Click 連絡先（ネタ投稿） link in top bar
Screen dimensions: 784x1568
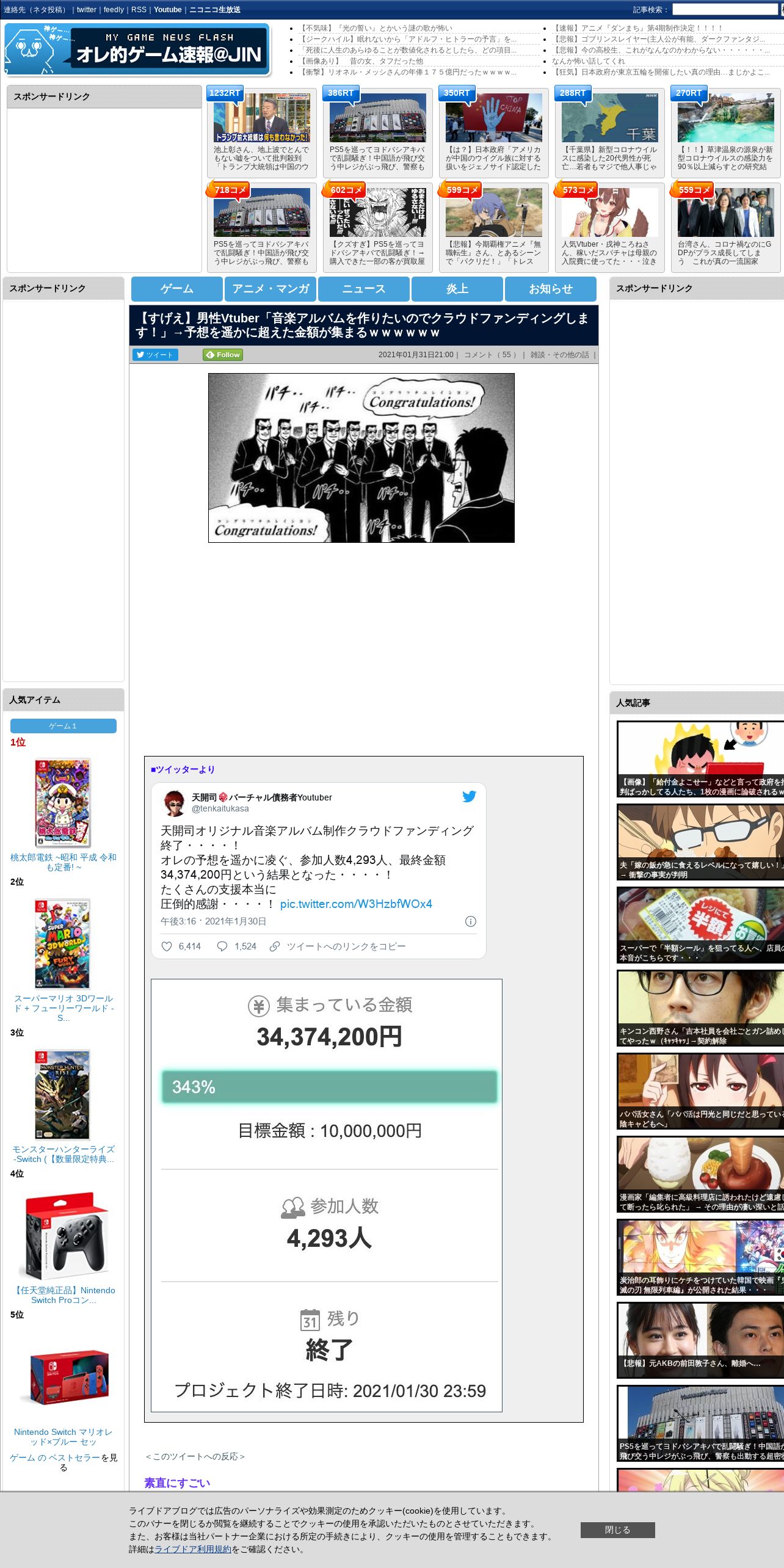point(36,10)
